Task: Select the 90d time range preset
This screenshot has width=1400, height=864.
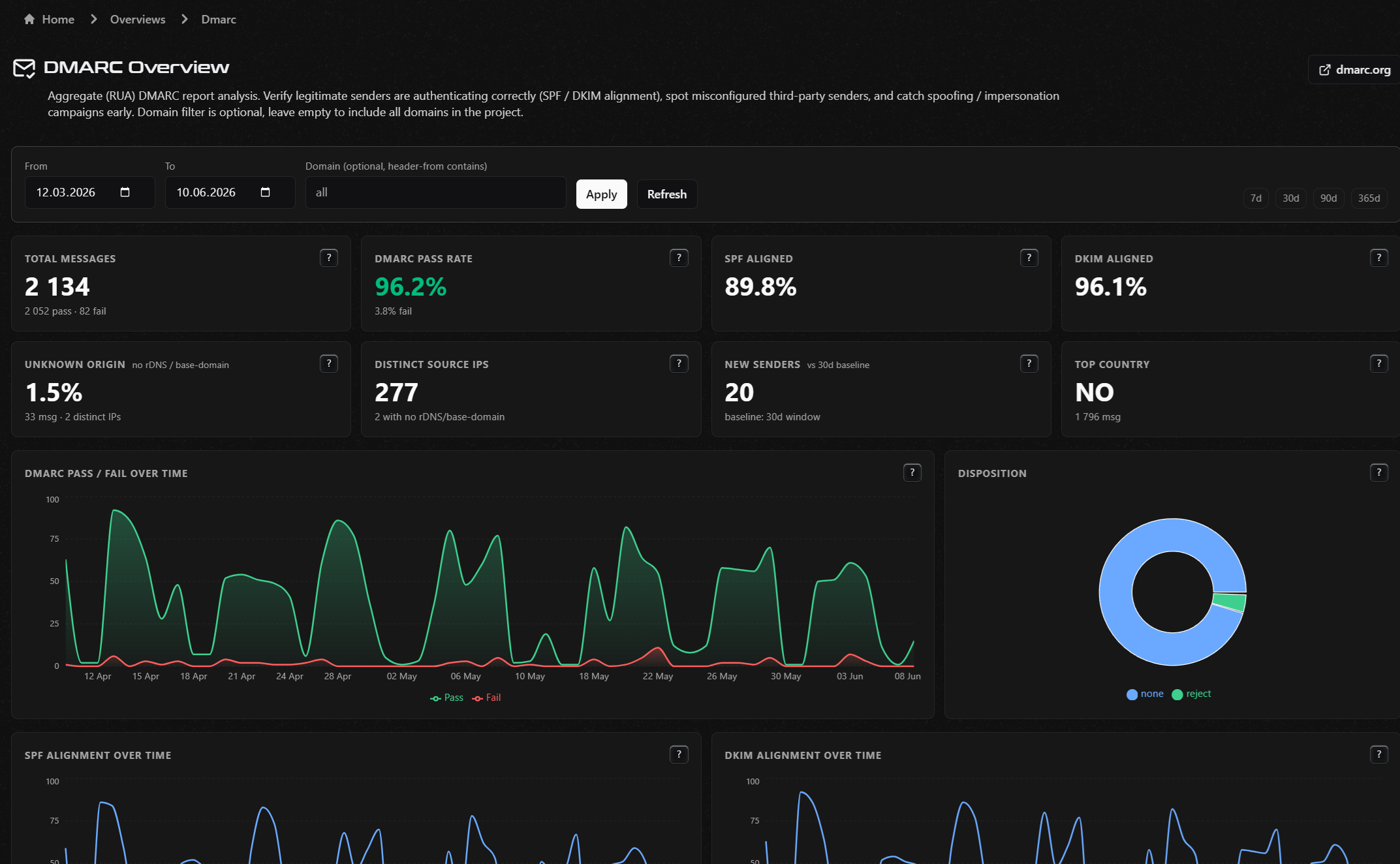Action: [x=1329, y=198]
